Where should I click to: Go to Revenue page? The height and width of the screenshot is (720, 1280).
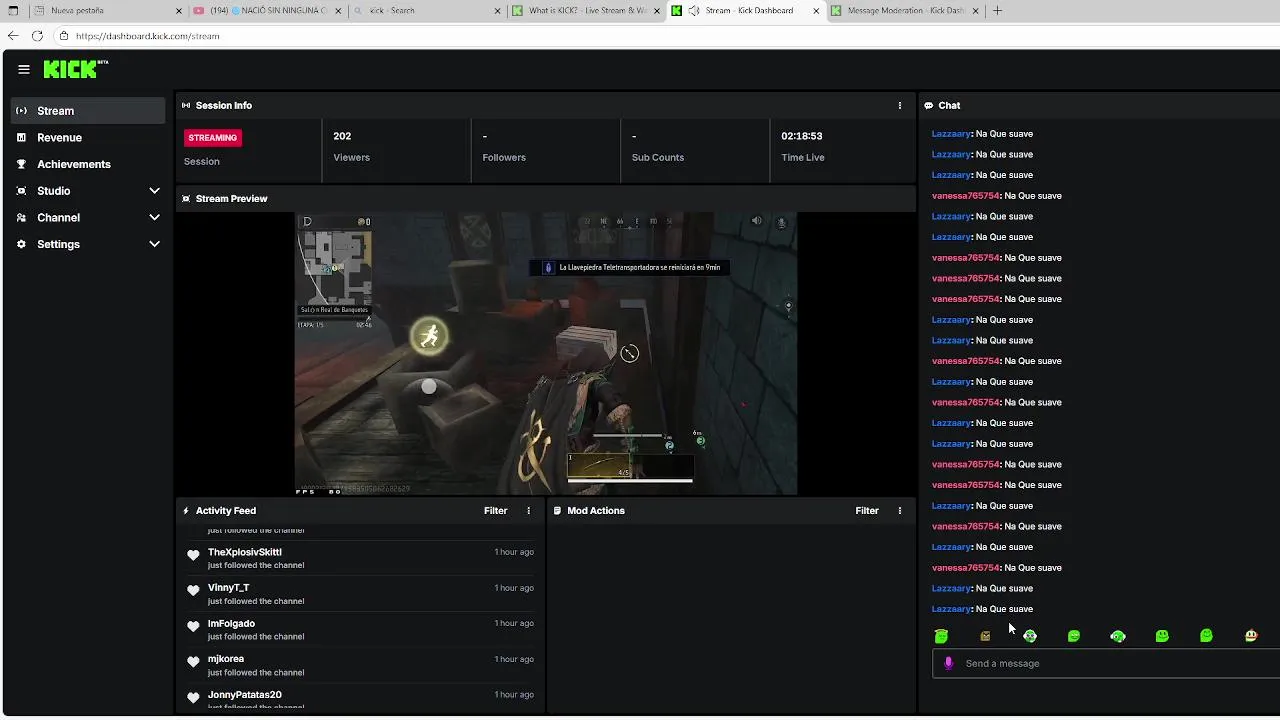(88, 138)
